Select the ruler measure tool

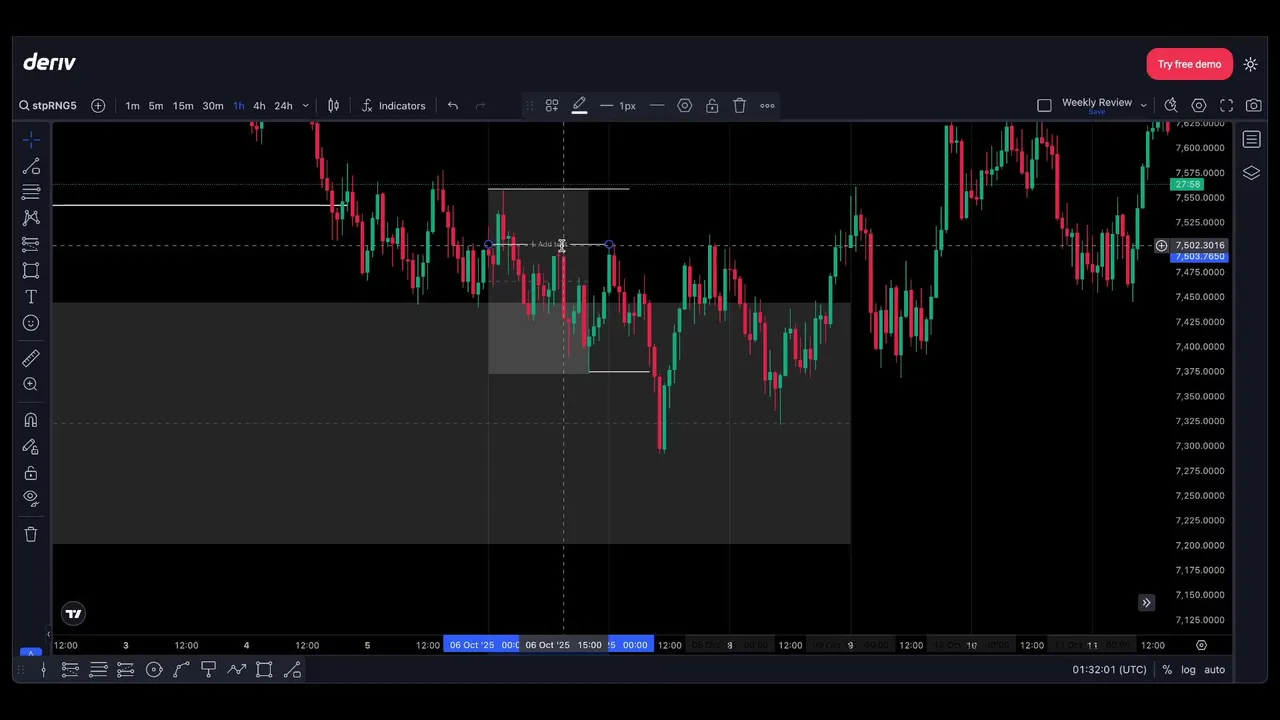pos(31,358)
